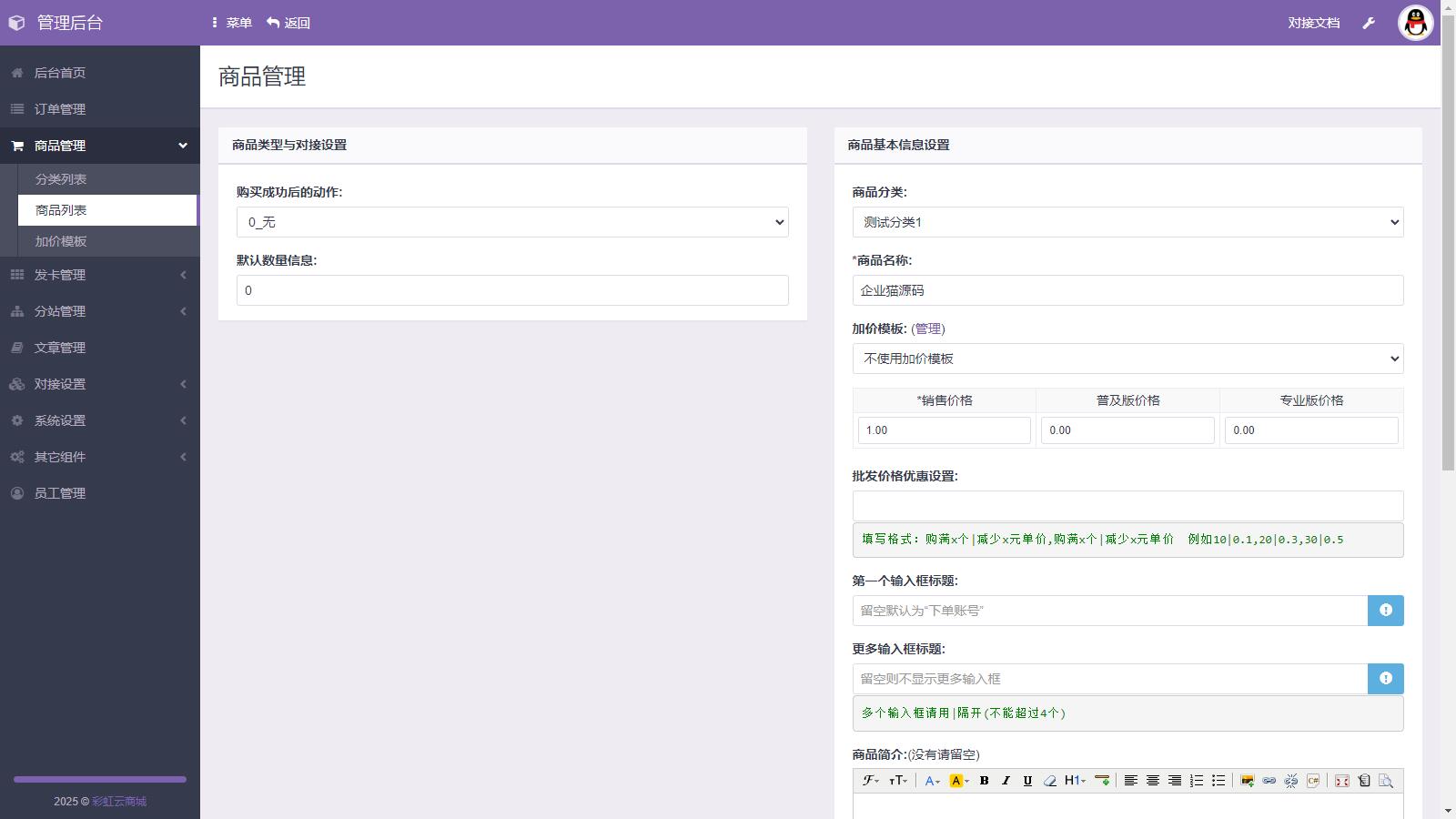The height and width of the screenshot is (819, 1456).
Task: Select 分类列表 in the sidebar submenu
Action: tap(61, 179)
